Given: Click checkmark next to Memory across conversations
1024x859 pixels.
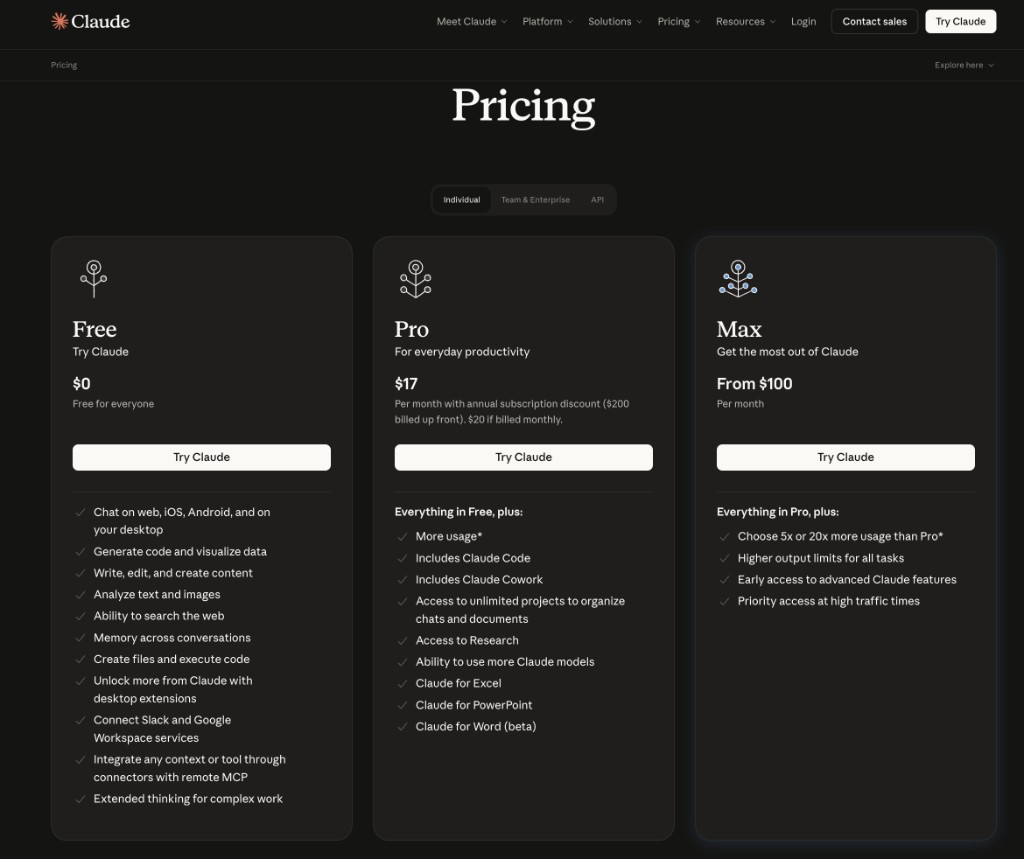Looking at the screenshot, I should tap(80, 638).
